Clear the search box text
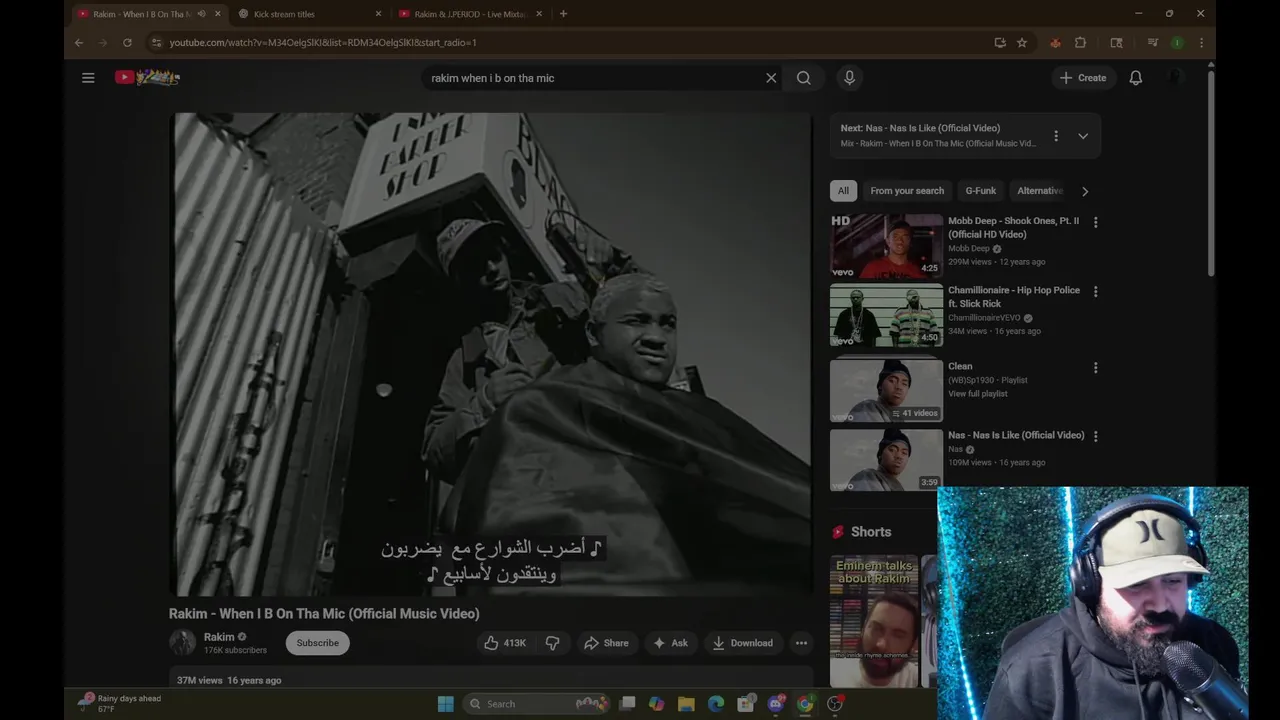 click(x=771, y=78)
